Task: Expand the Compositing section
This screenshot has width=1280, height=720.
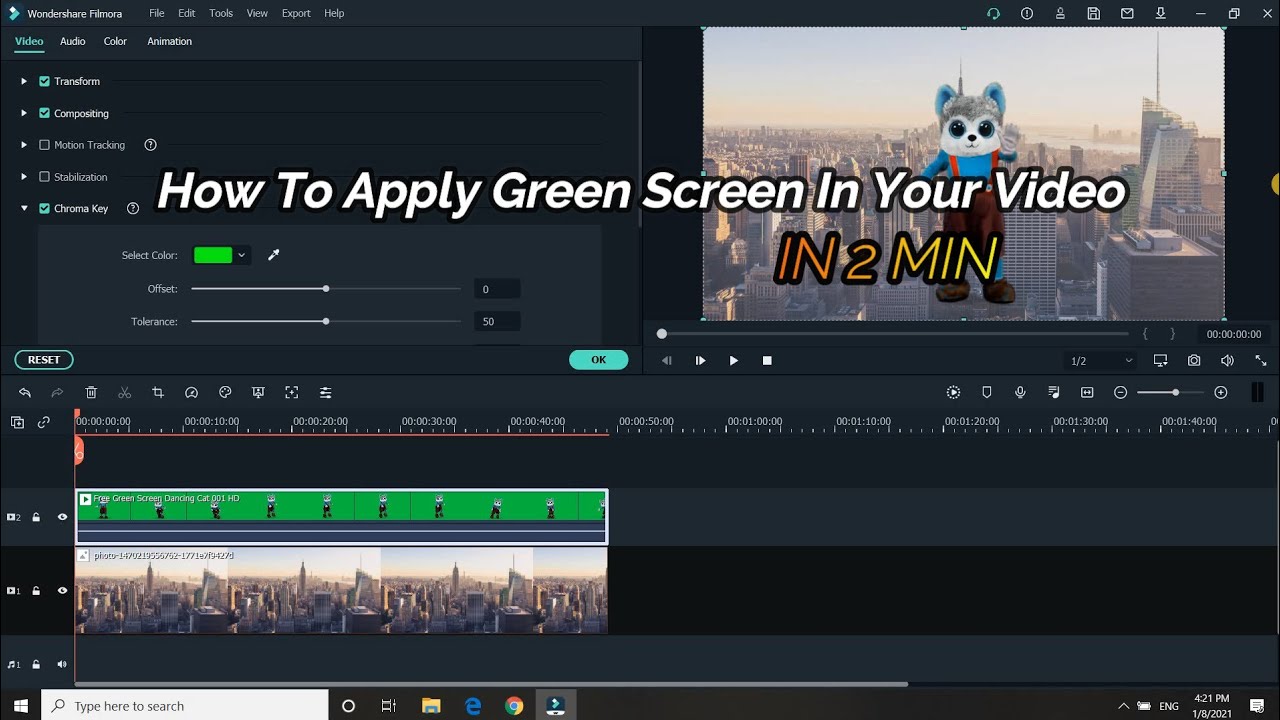Action: tap(24, 113)
